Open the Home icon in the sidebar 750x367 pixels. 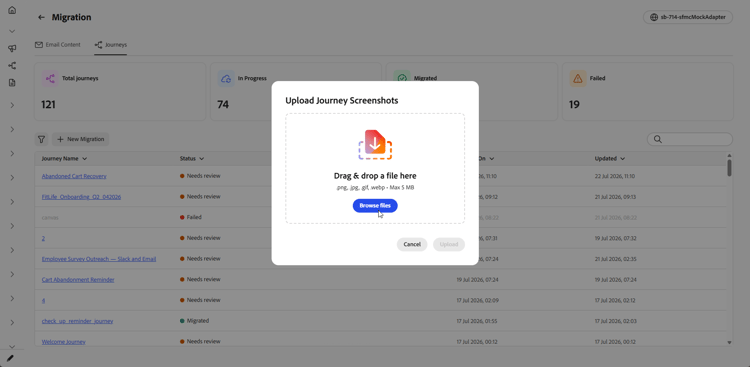click(x=12, y=10)
